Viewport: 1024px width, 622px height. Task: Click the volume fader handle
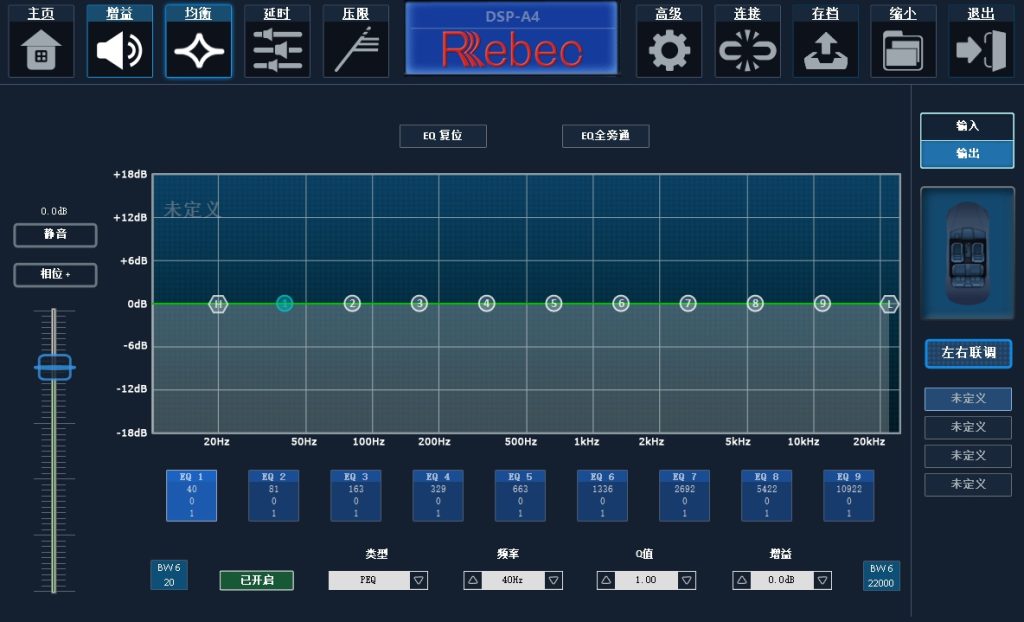[54, 367]
